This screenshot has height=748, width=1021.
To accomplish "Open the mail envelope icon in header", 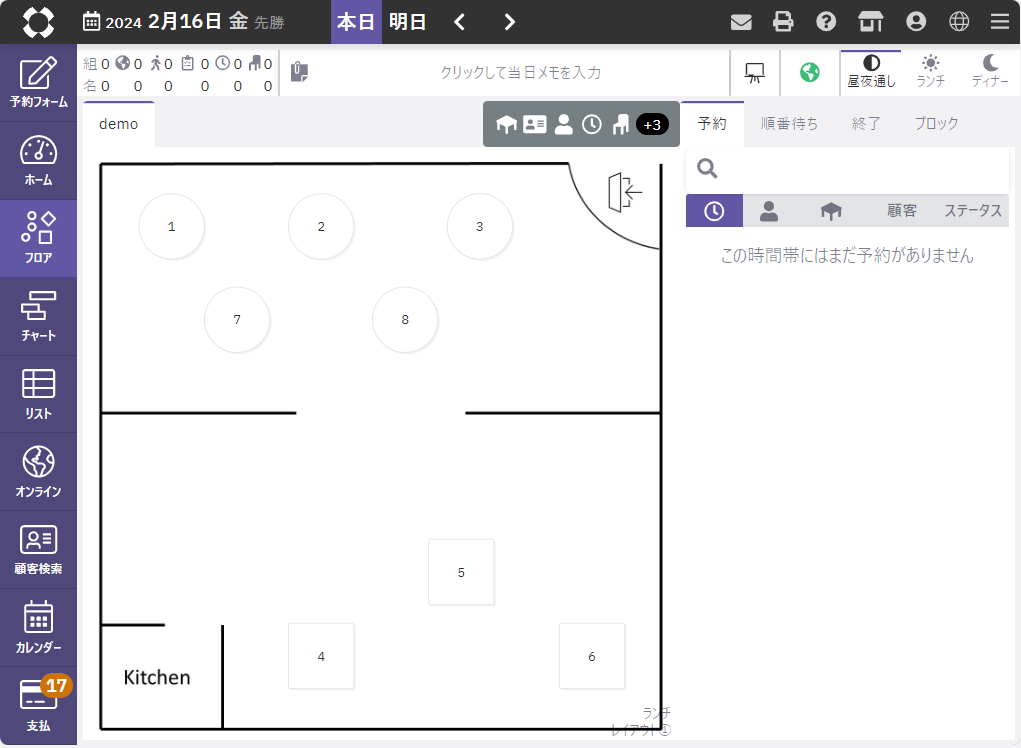I will point(741,22).
